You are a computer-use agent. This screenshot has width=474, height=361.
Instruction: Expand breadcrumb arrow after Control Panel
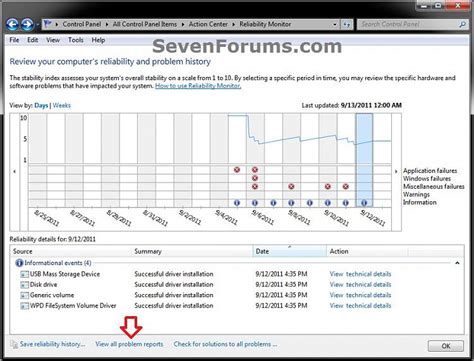(107, 24)
